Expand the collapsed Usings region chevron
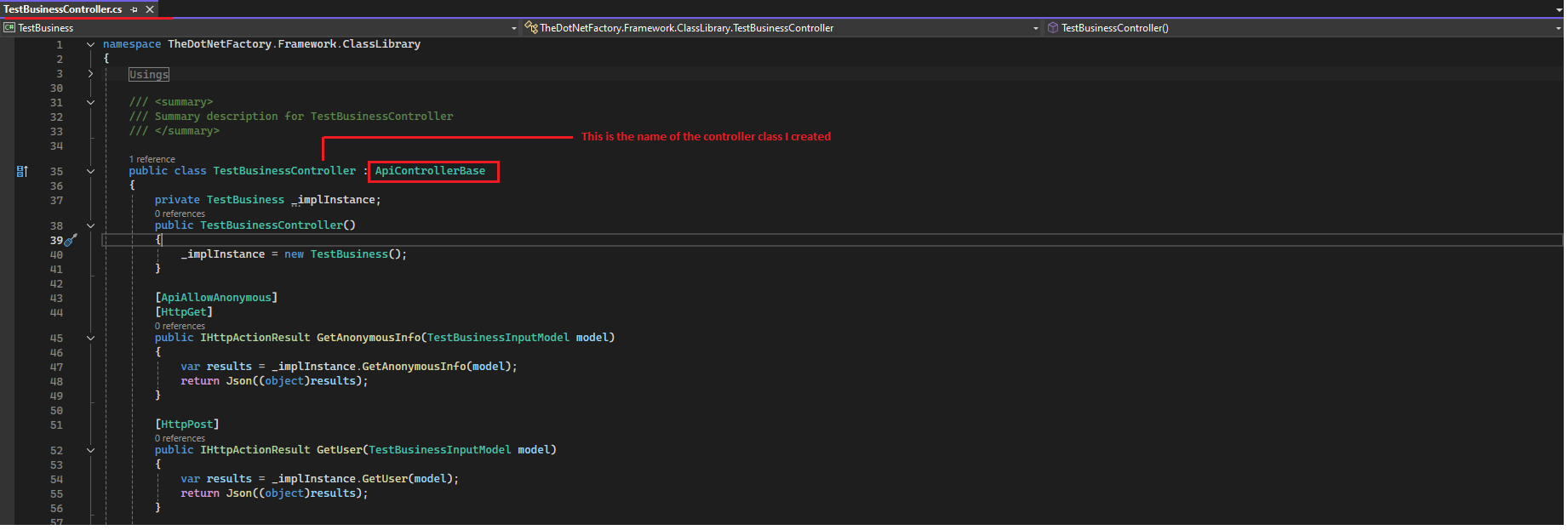Viewport: 1568px width, 530px height. [90, 74]
